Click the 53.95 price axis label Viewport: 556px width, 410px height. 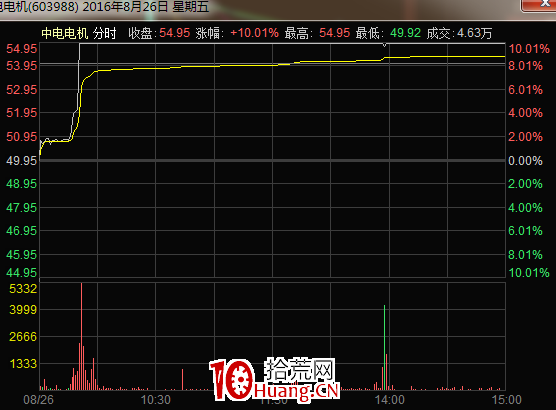pyautogui.click(x=22, y=66)
